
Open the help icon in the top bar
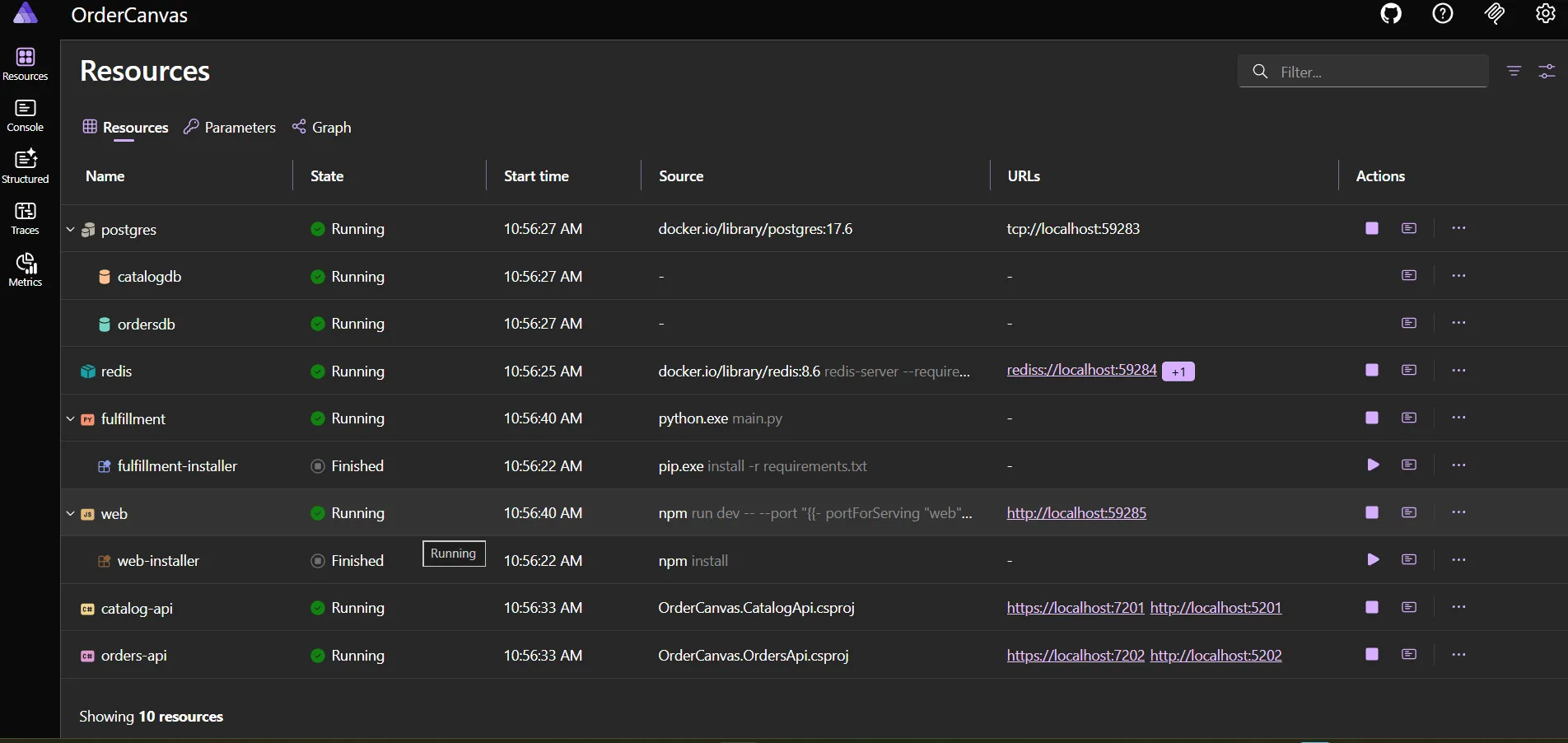pos(1443,14)
